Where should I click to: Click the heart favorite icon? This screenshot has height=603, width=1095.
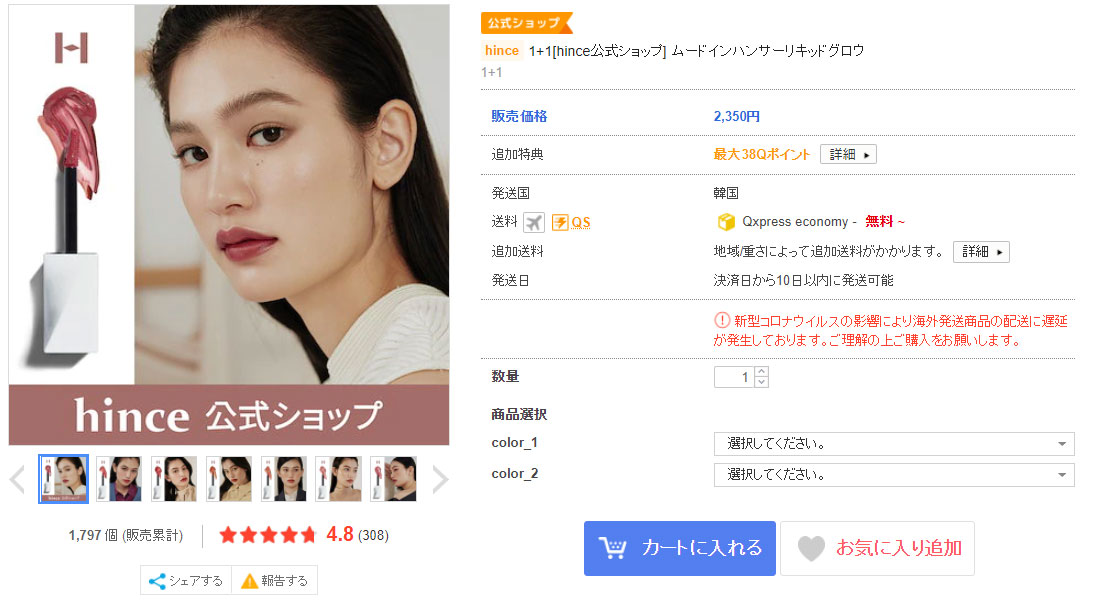pos(811,548)
